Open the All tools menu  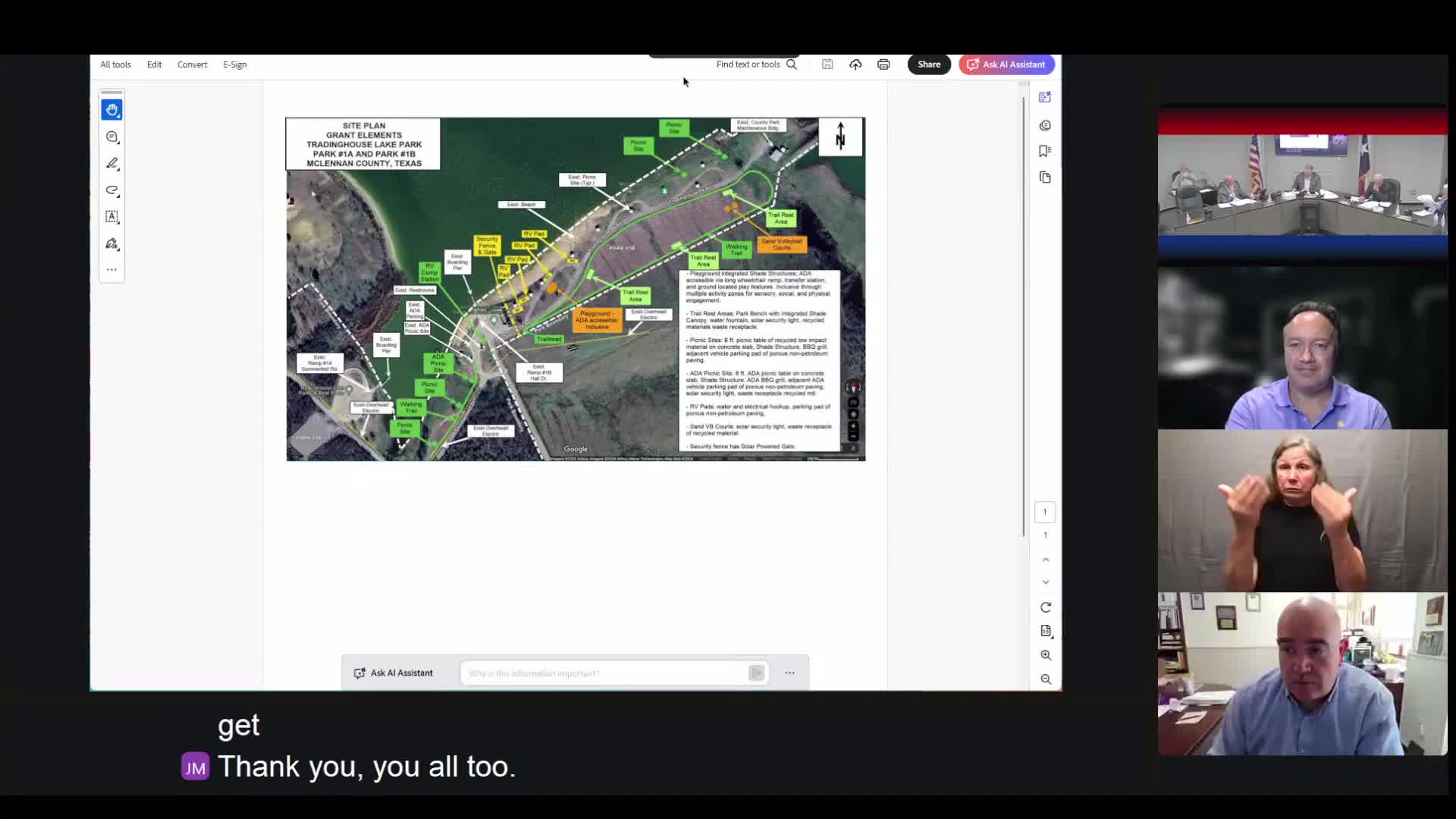pyautogui.click(x=115, y=64)
